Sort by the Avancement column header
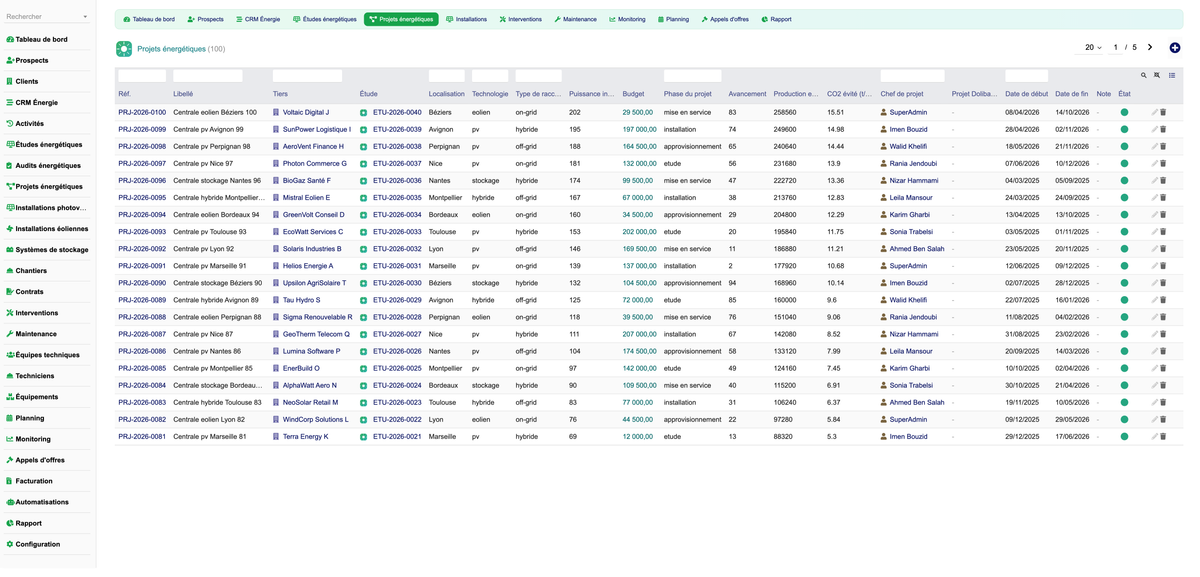Image resolution: width=1200 pixels, height=577 pixels. click(x=747, y=94)
